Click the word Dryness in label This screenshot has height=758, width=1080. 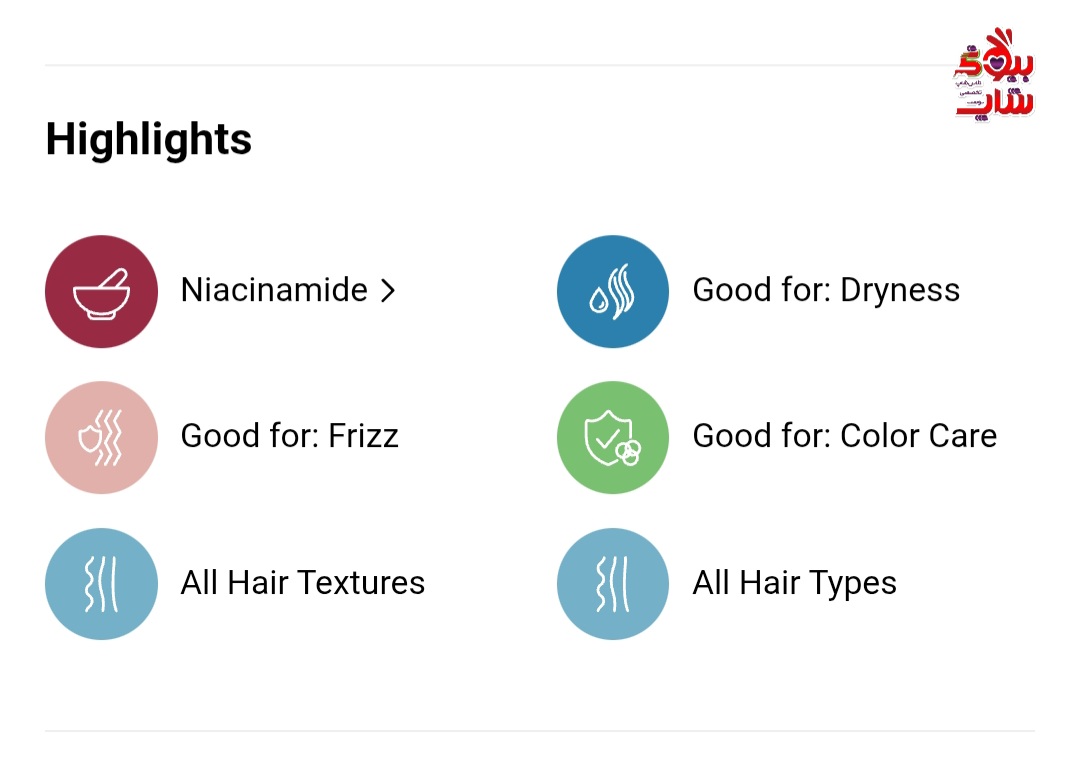[900, 291]
